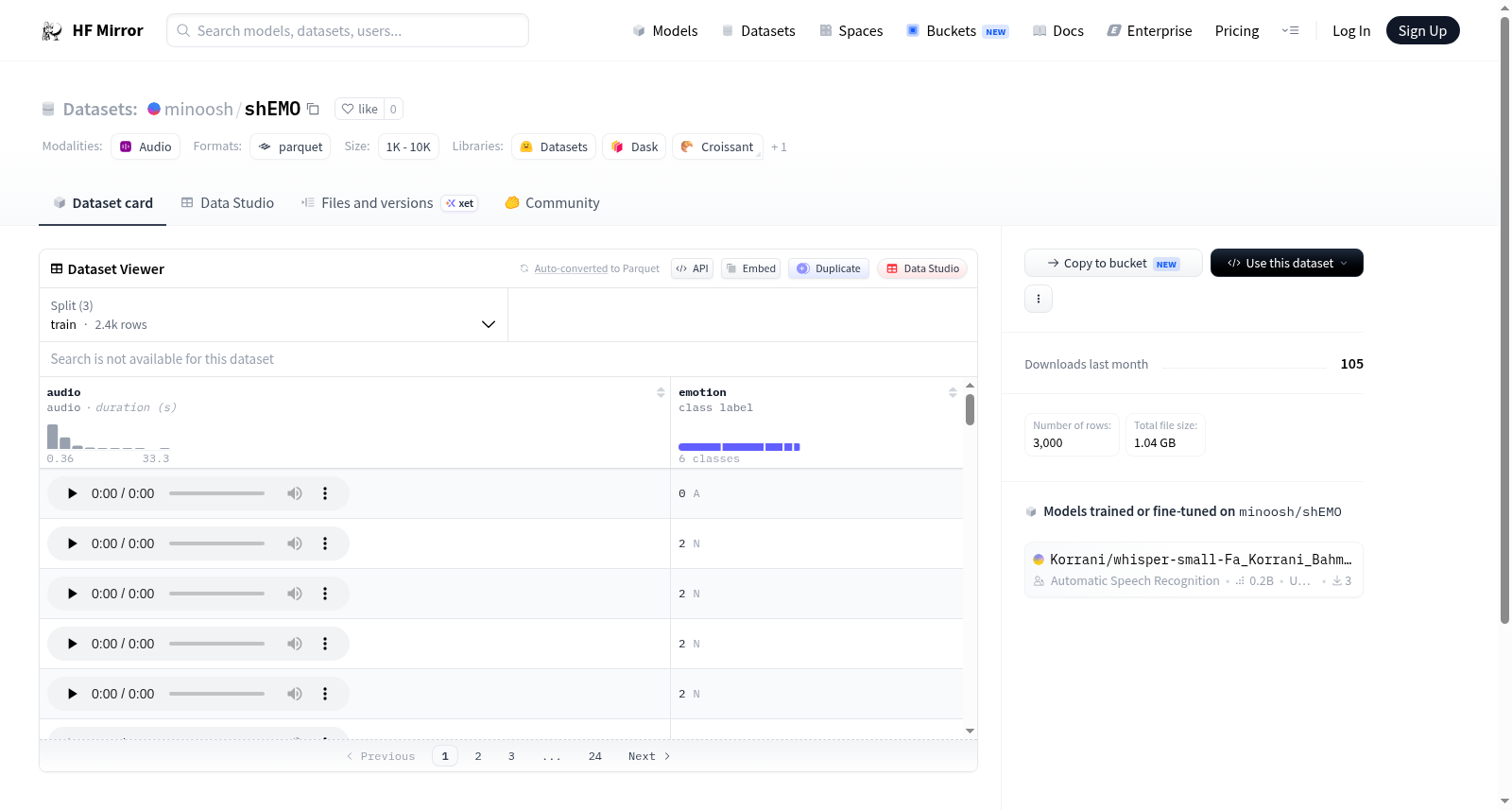Expand the navigation more-options menu icon
The width and height of the screenshot is (1512, 810).
pyautogui.click(x=1290, y=31)
